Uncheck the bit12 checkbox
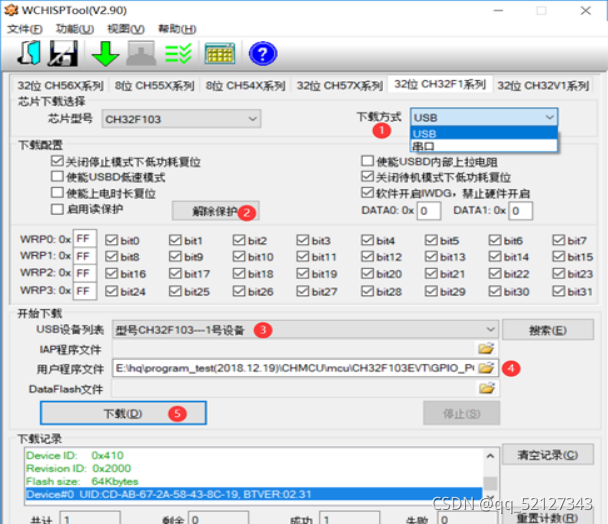The image size is (608, 524). [367, 256]
